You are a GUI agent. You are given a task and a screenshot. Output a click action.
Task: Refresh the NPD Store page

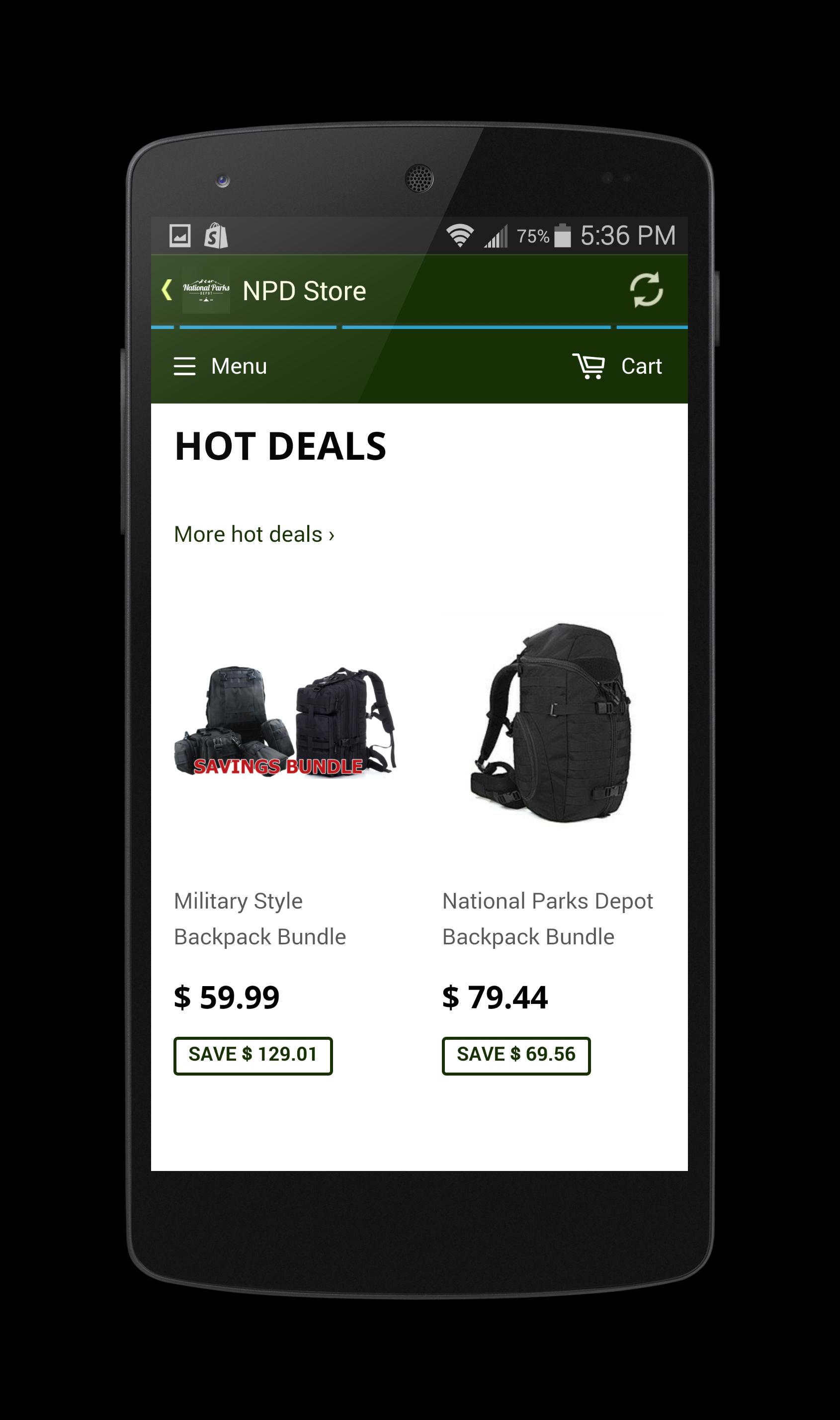point(646,290)
